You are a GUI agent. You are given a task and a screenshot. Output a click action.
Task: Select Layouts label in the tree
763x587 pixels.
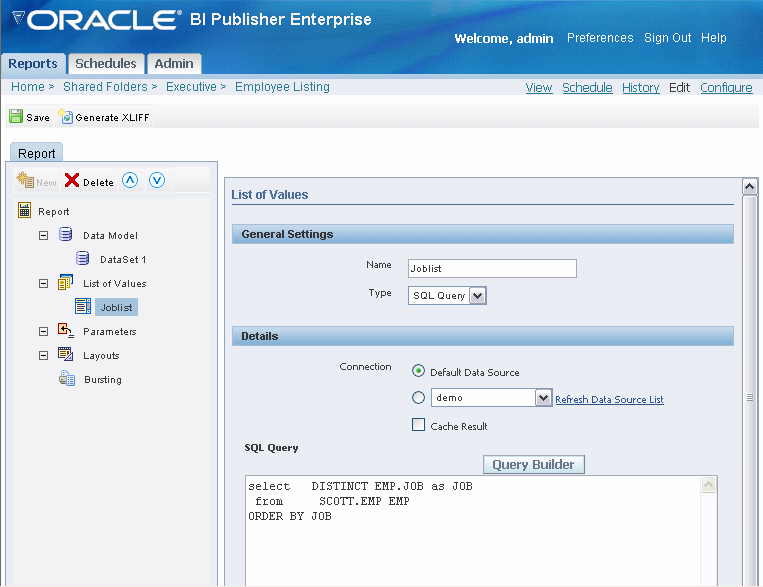[x=101, y=356]
